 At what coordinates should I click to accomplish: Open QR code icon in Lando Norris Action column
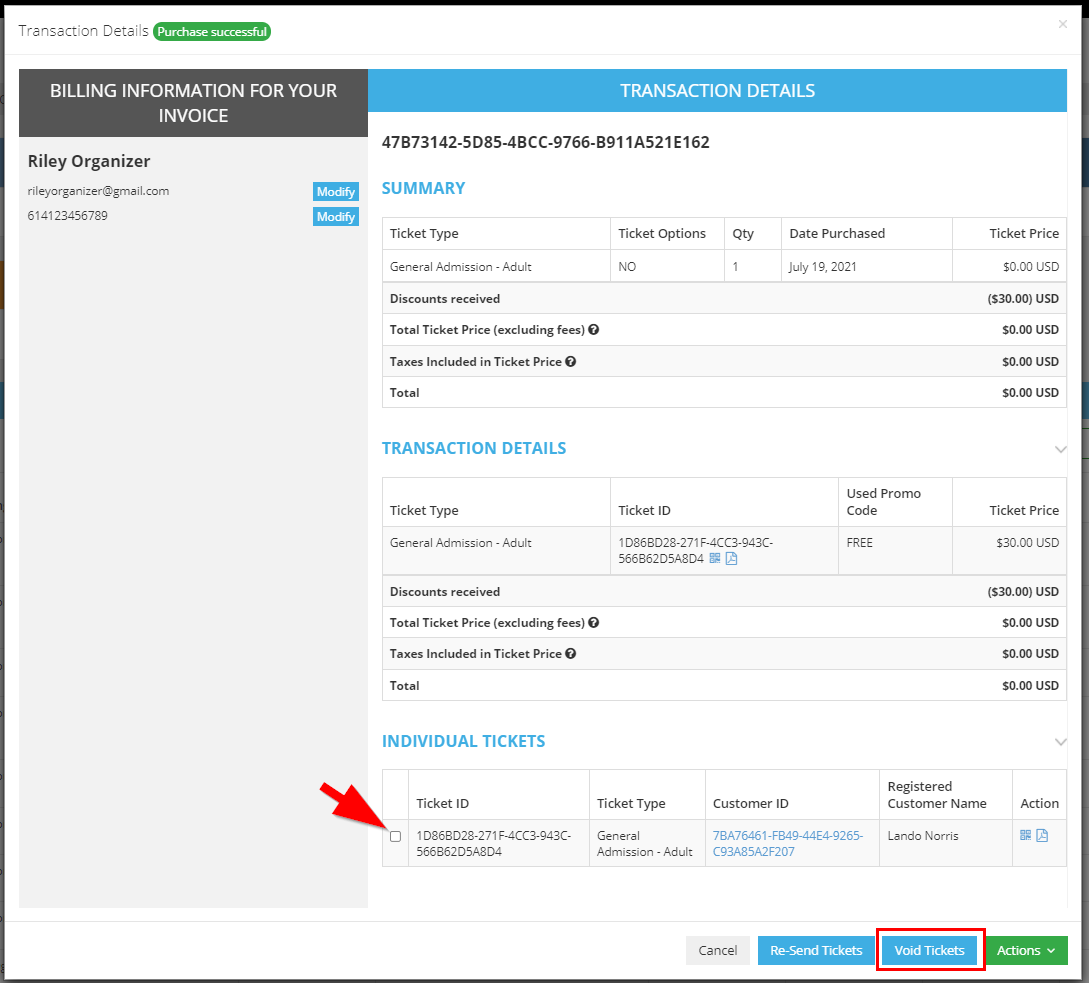[x=1025, y=835]
